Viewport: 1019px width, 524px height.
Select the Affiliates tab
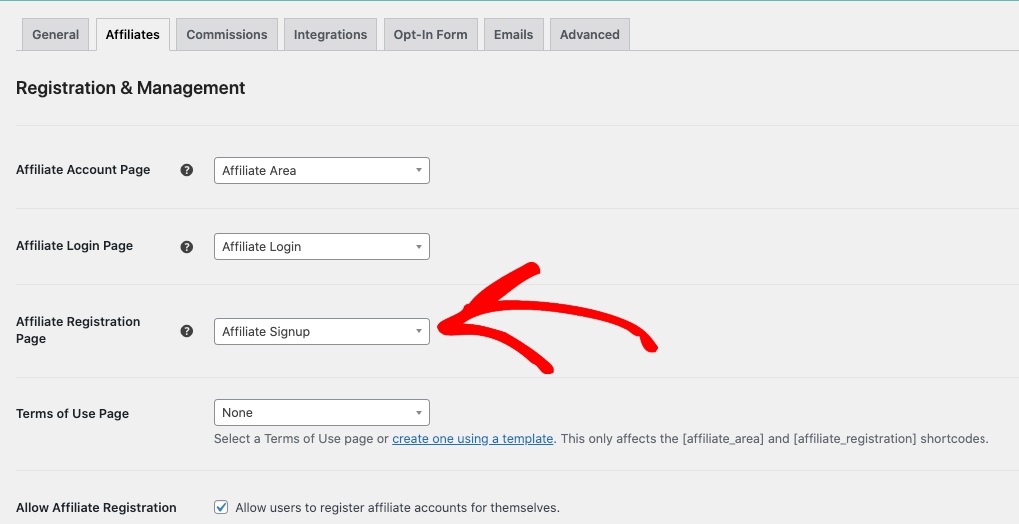click(x=133, y=34)
